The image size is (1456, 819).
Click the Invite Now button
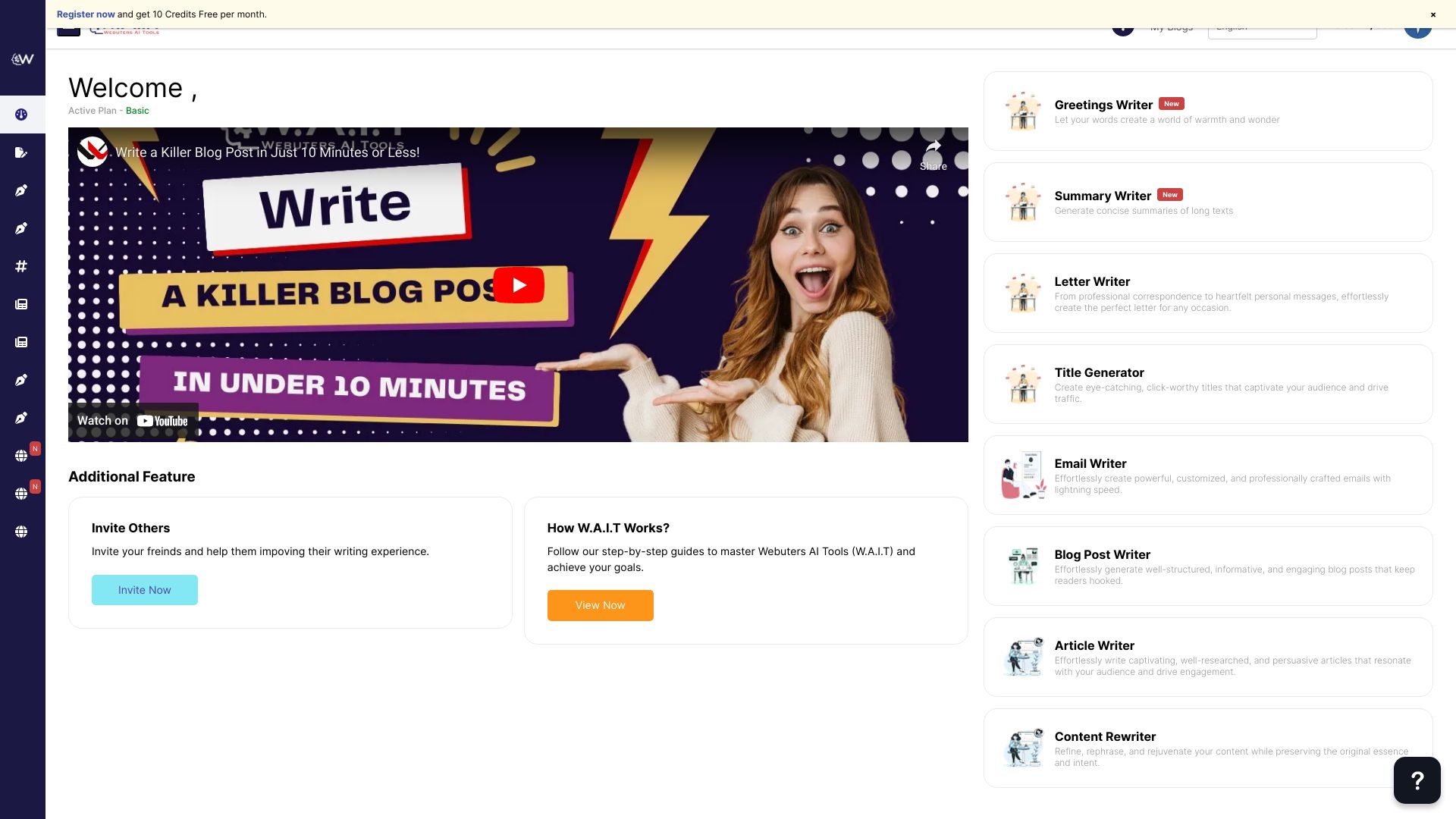click(145, 590)
